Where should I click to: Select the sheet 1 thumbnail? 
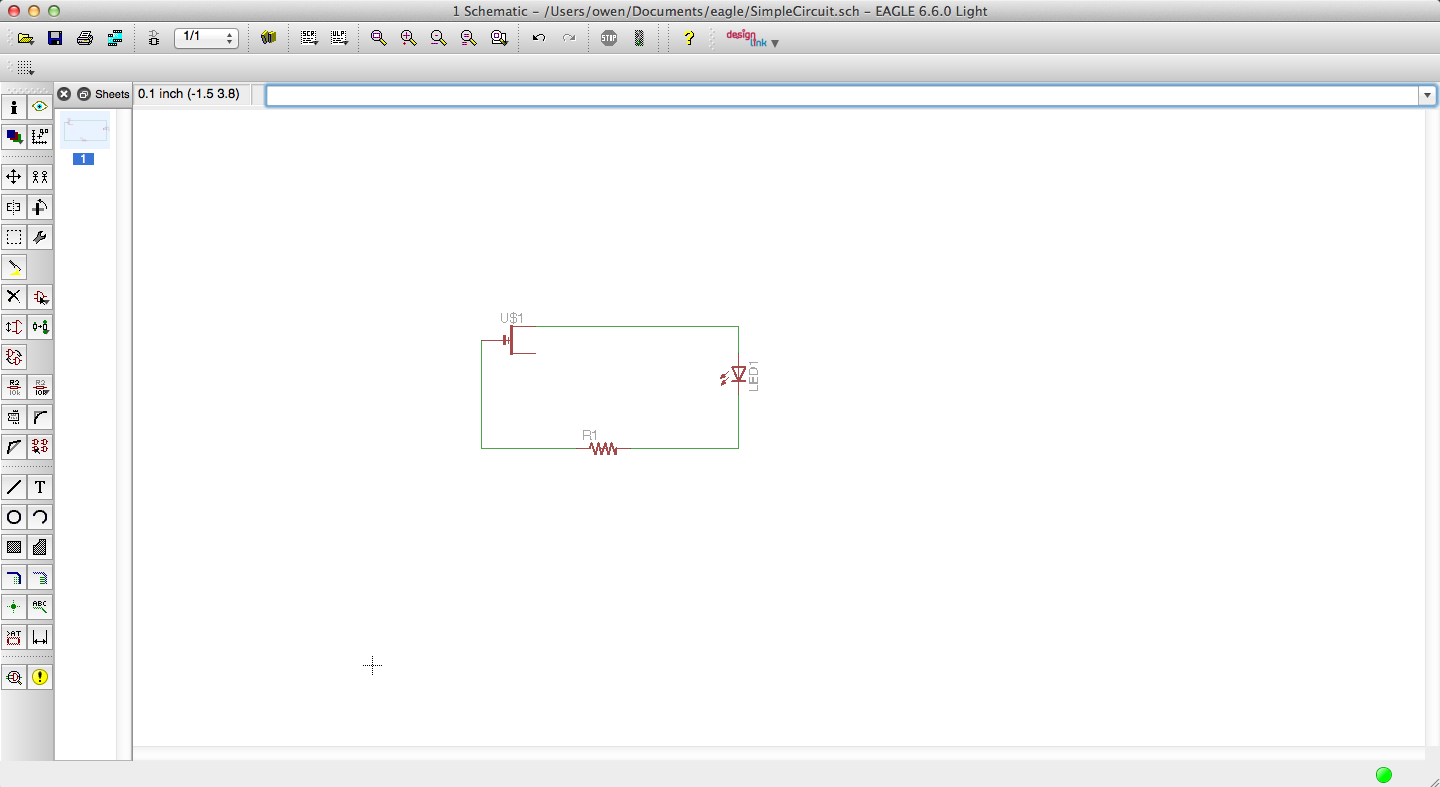(84, 132)
